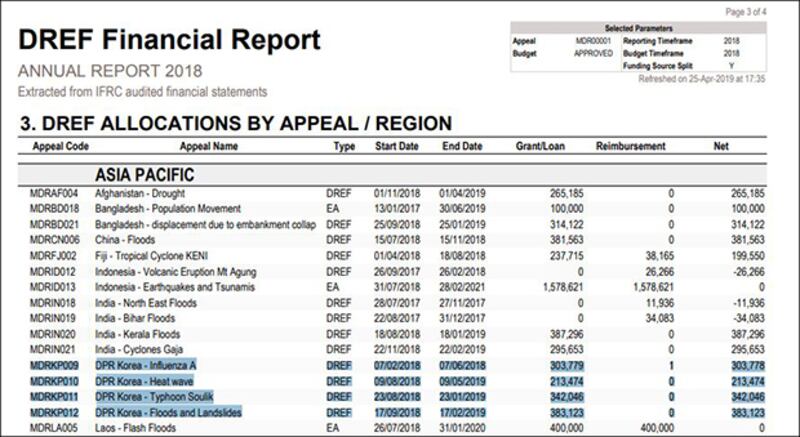Click 'Indonesia - Earthquakes and Tsunamis' appeal name
The height and width of the screenshot is (437, 800).
pos(175,287)
